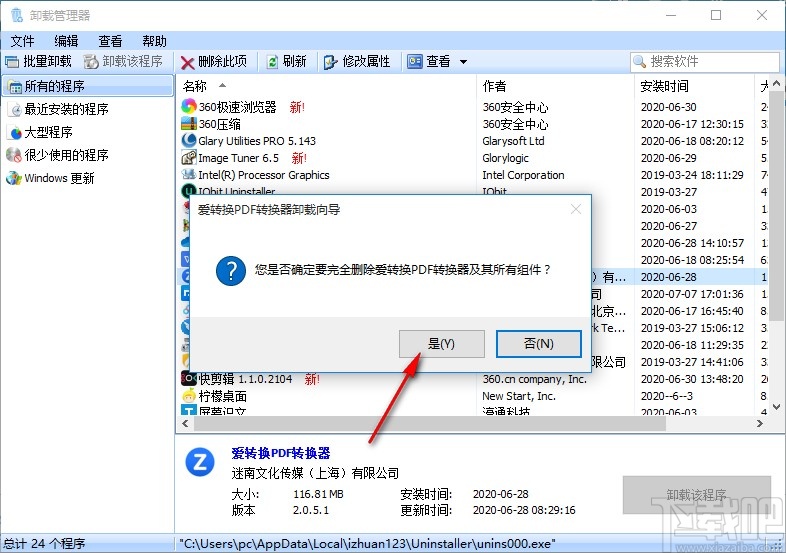The height and width of the screenshot is (553, 786).
Task: Click the Glary Utilities PRO icon
Action: click(189, 140)
